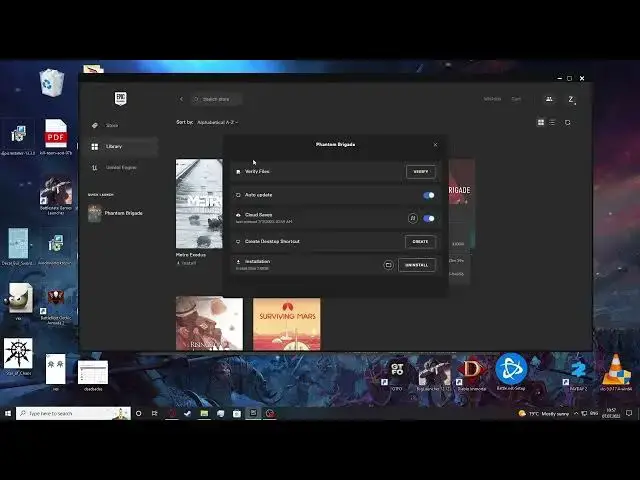Click the Type here to search box
Viewport: 640px width, 480px height.
(73, 413)
